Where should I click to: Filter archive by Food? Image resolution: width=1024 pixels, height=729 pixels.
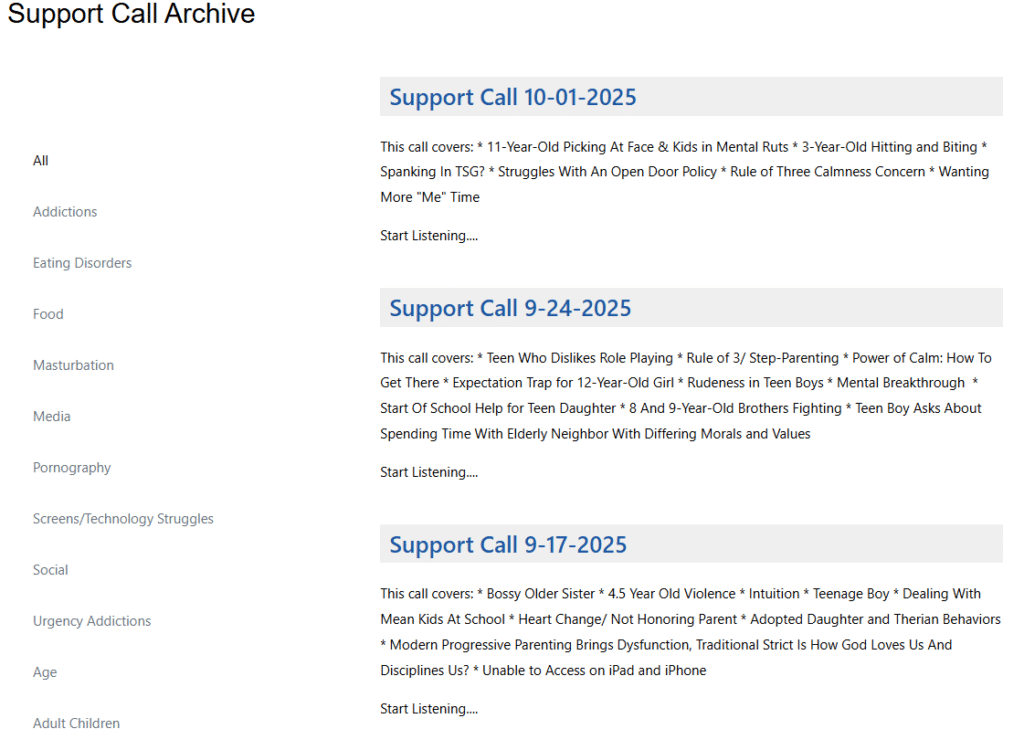(x=48, y=313)
